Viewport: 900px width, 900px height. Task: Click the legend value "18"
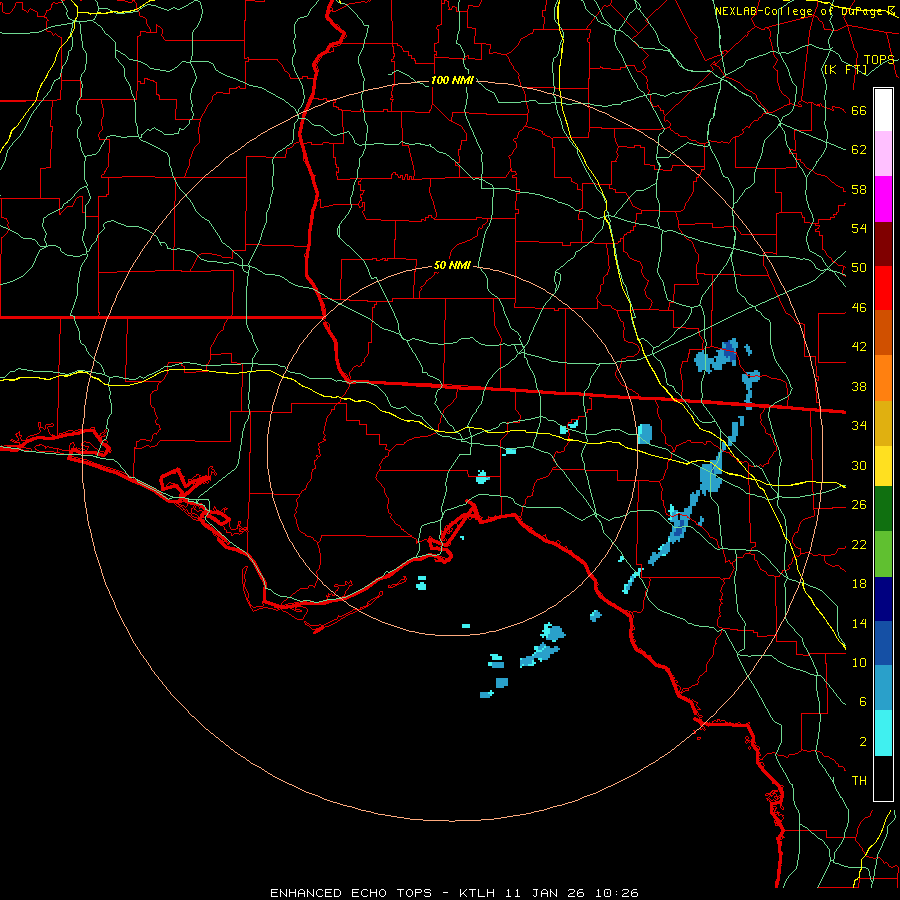pyautogui.click(x=859, y=584)
